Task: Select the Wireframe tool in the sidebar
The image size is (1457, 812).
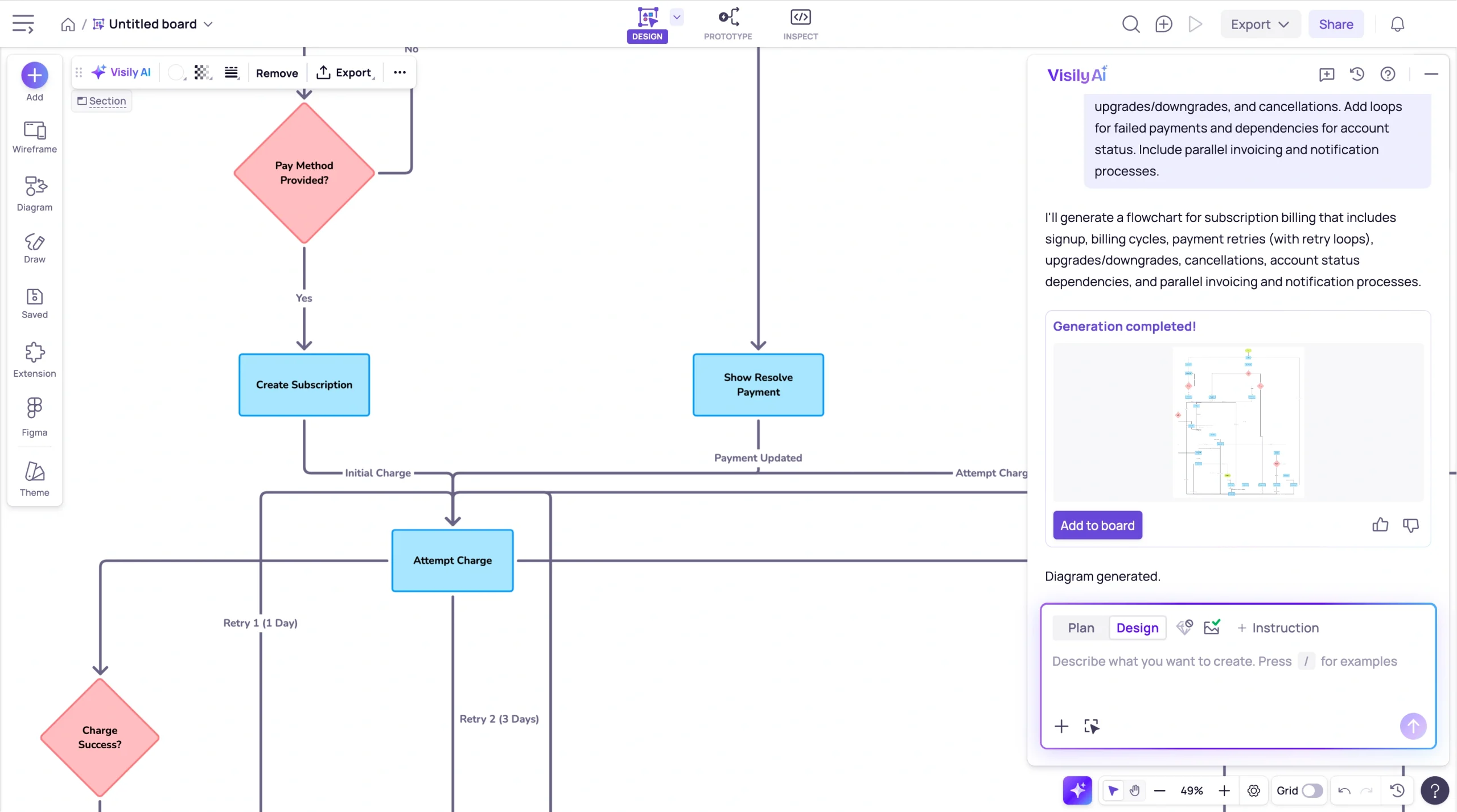Action: [34, 137]
